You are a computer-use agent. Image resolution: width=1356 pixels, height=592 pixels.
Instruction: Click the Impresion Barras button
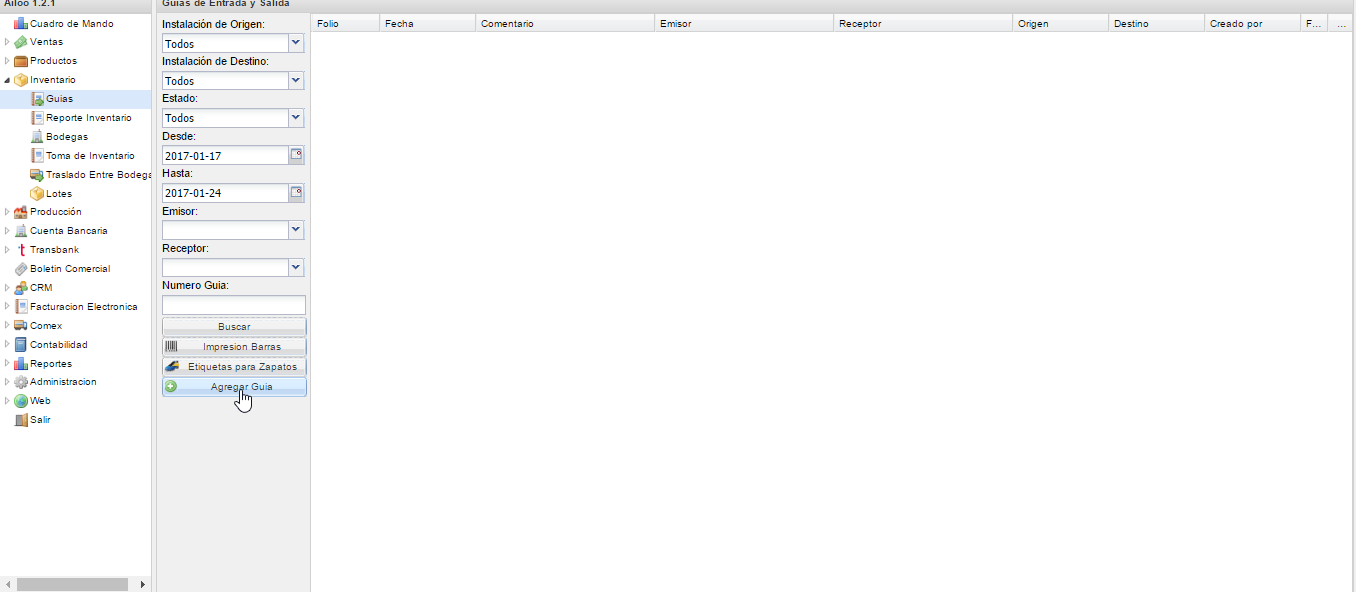pos(234,347)
